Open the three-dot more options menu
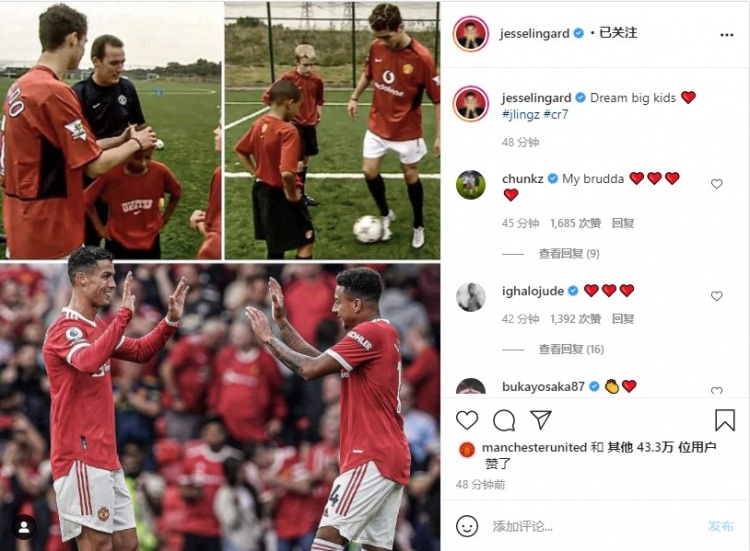This screenshot has width=750, height=551. (x=727, y=35)
